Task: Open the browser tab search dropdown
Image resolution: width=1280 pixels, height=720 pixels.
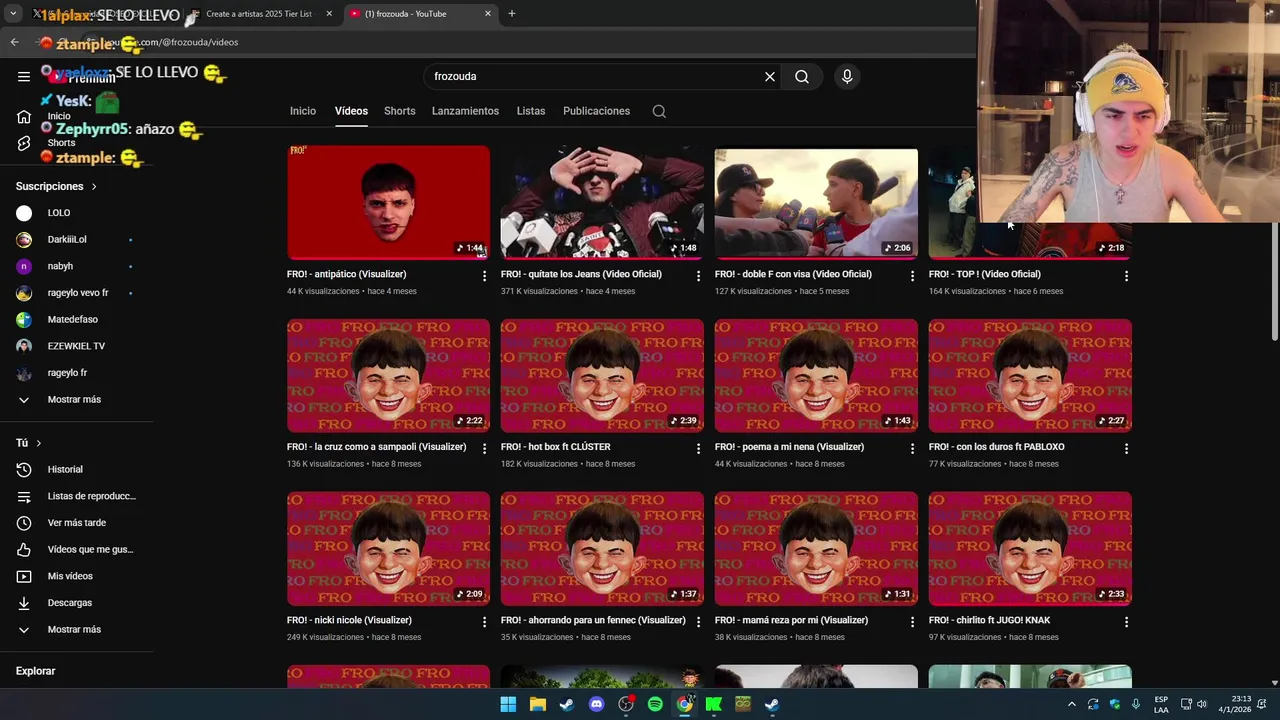Action: [13, 14]
